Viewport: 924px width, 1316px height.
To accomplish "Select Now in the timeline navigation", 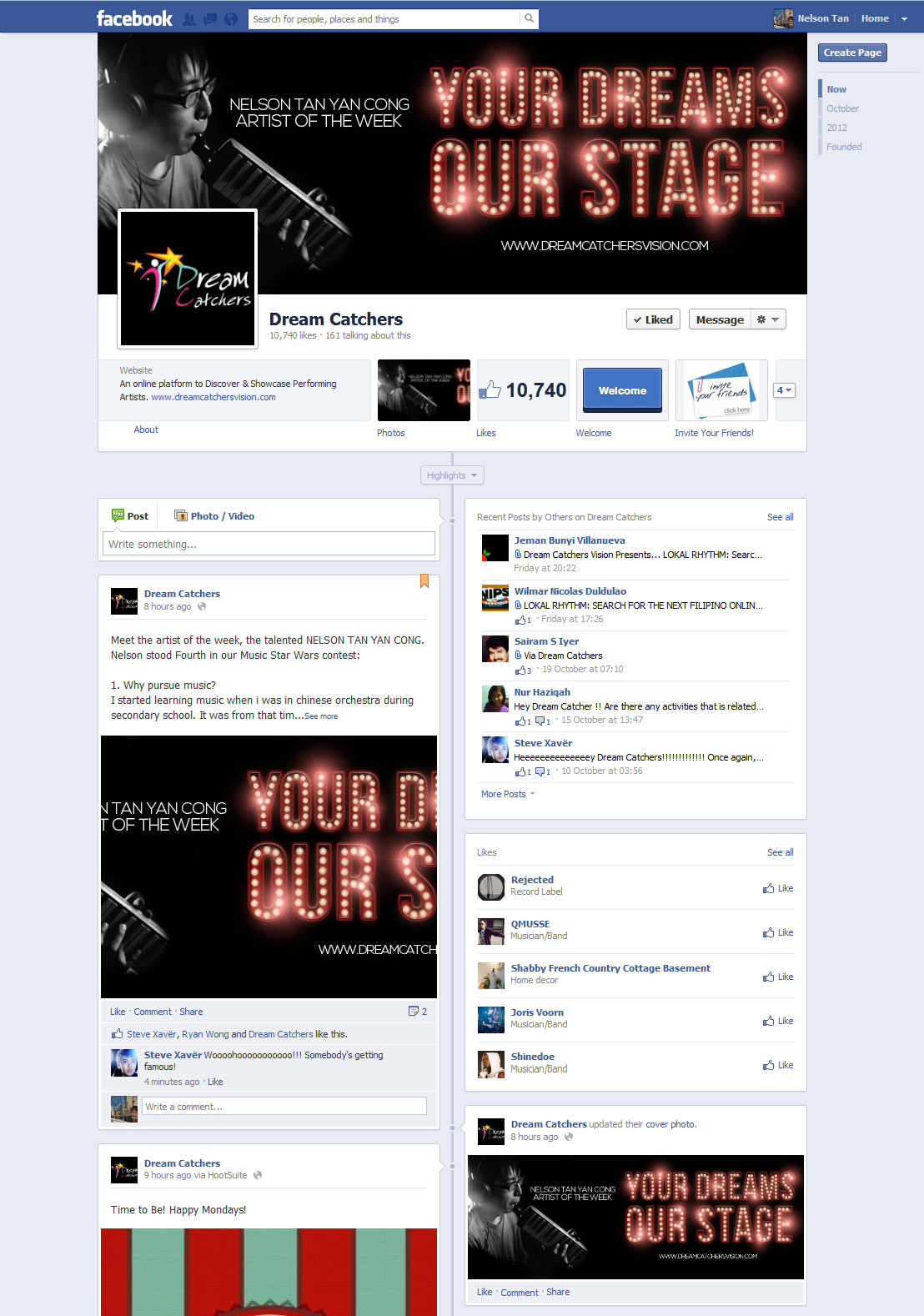I will coord(836,89).
